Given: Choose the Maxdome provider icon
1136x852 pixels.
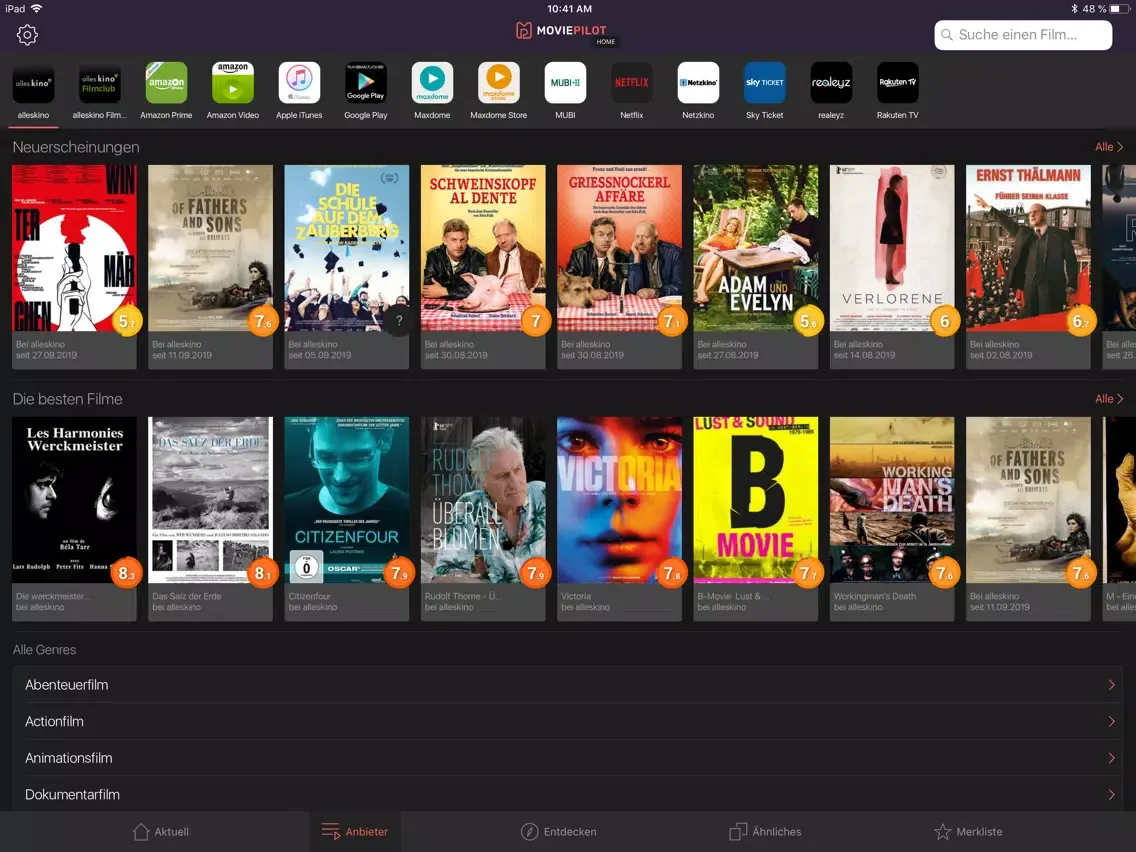Looking at the screenshot, I should coord(432,83).
